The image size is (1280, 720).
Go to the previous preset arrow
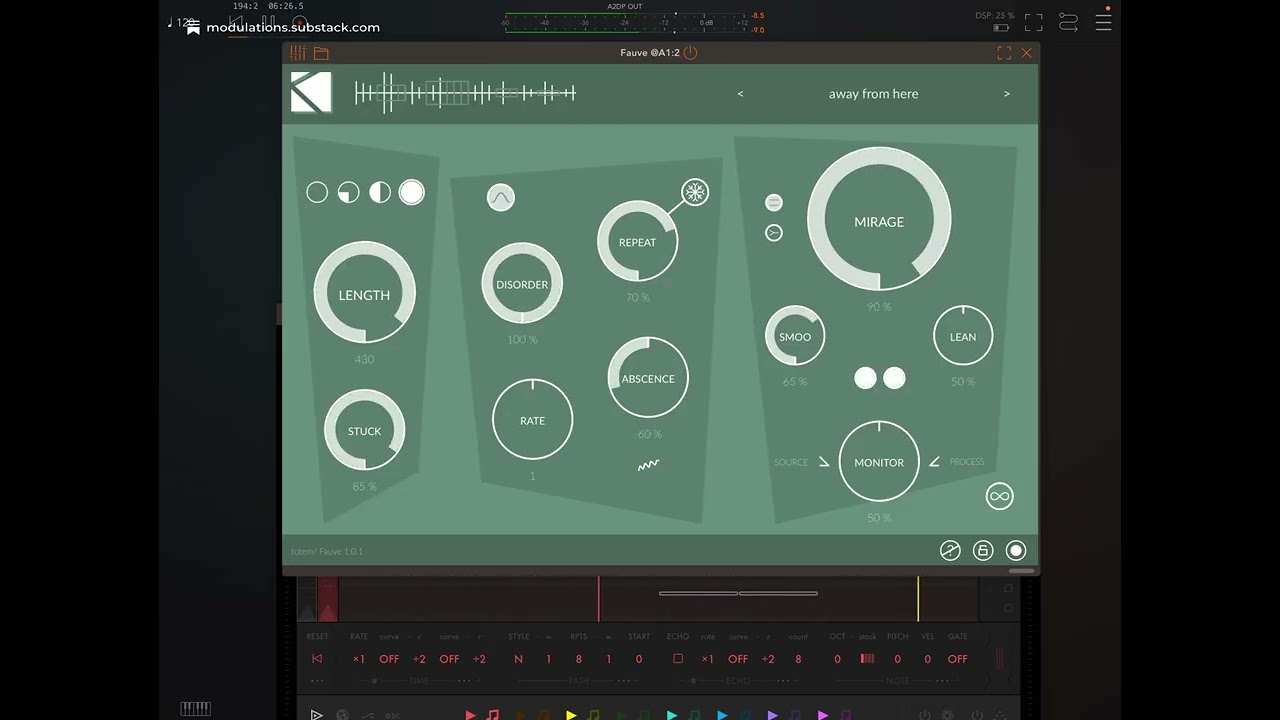pos(740,94)
